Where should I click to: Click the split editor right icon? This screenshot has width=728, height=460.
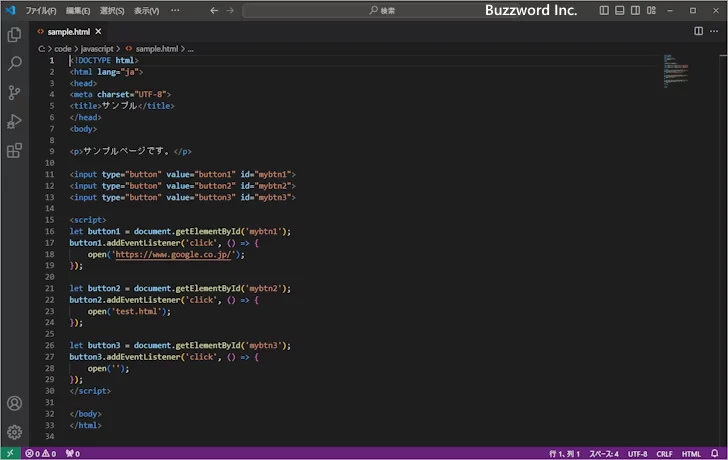[x=698, y=31]
